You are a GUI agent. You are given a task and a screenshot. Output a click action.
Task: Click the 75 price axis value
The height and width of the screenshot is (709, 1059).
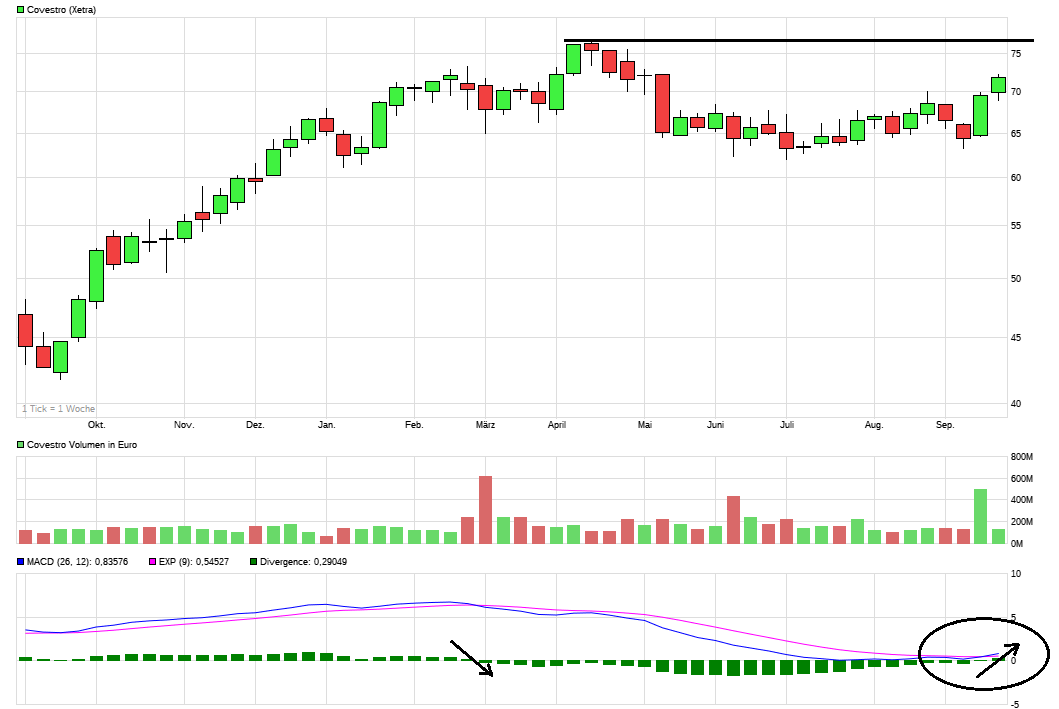pyautogui.click(x=1016, y=53)
